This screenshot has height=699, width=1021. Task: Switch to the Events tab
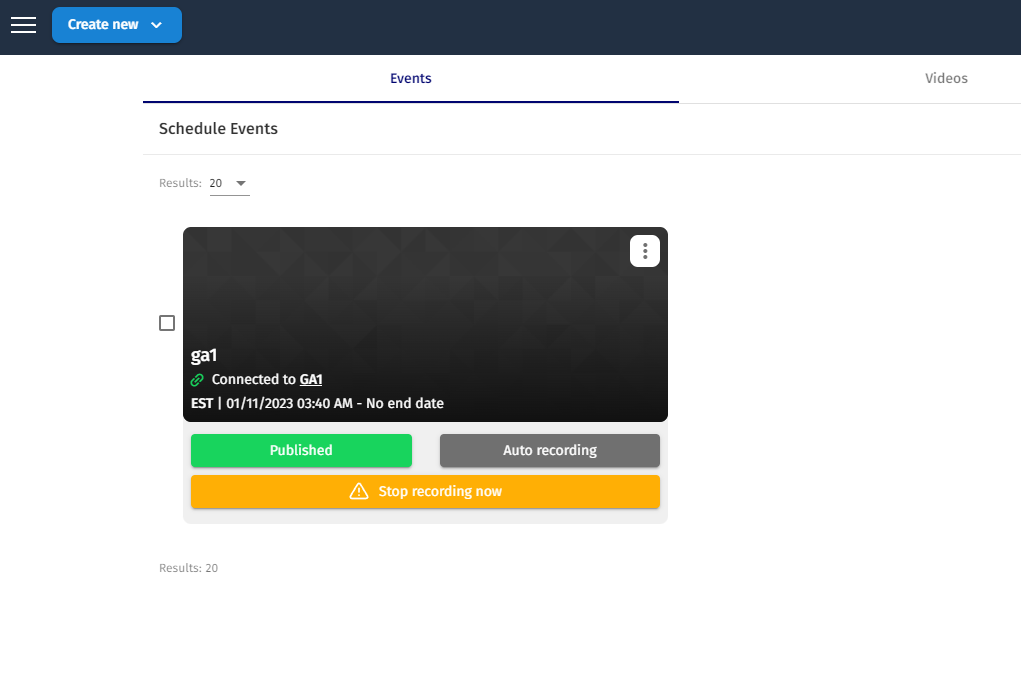click(x=410, y=78)
